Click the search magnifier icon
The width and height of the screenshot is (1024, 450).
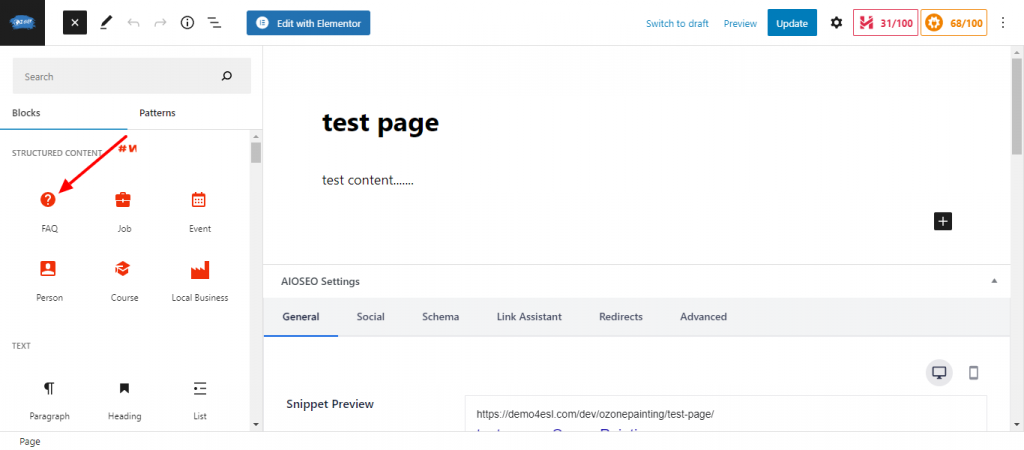coord(227,76)
